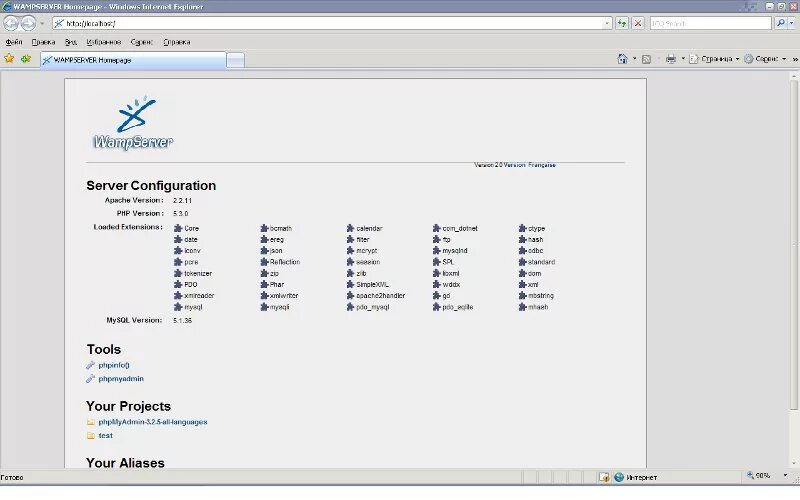Open the zoom level dropdown arrow
This screenshot has width=800, height=500.
pos(785,475)
